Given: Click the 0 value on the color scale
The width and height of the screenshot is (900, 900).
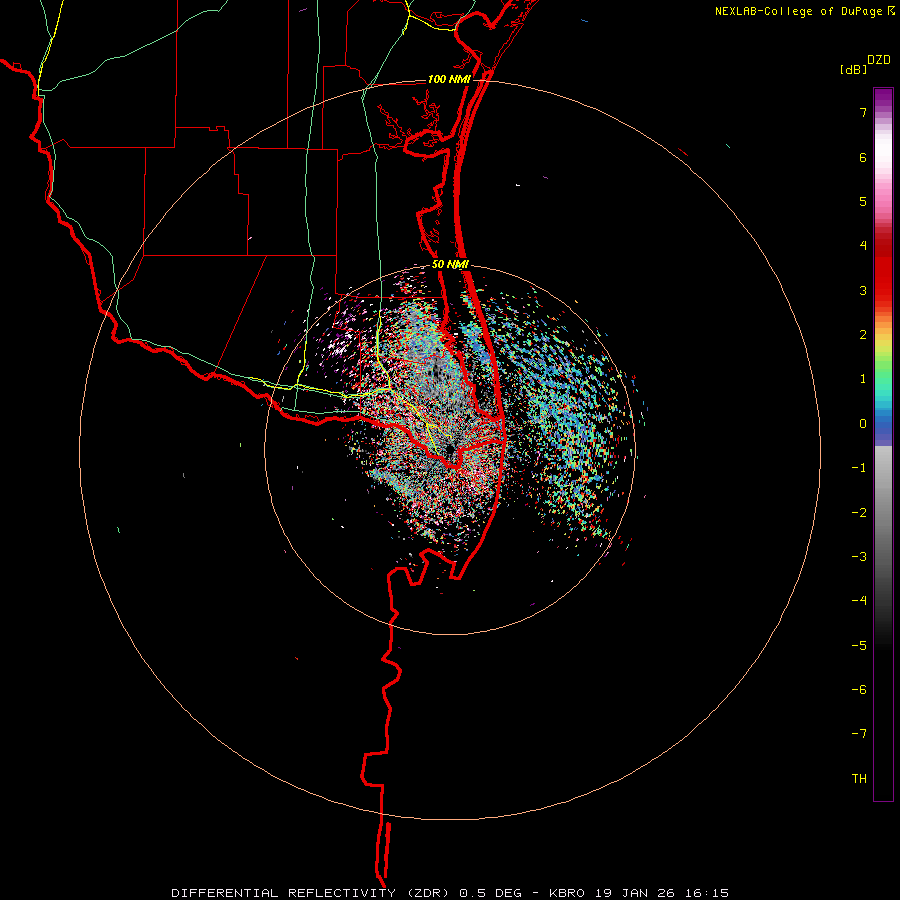Looking at the screenshot, I should tap(863, 424).
